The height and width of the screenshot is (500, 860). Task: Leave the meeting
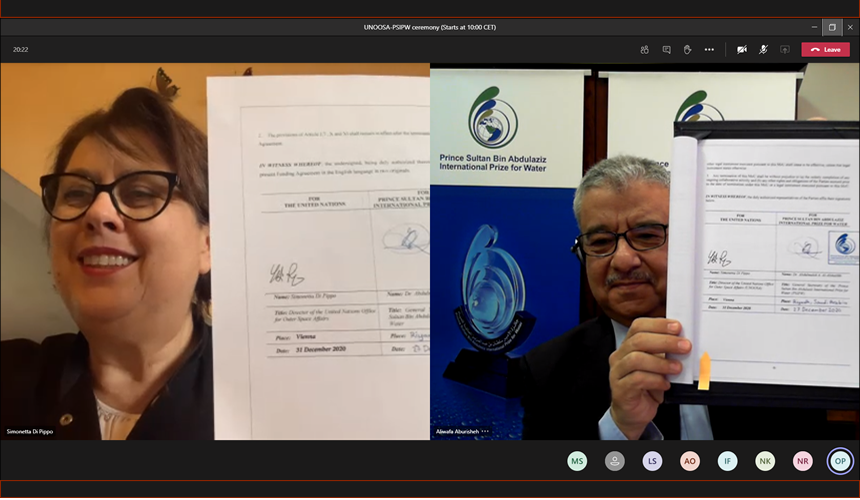pyautogui.click(x=825, y=49)
